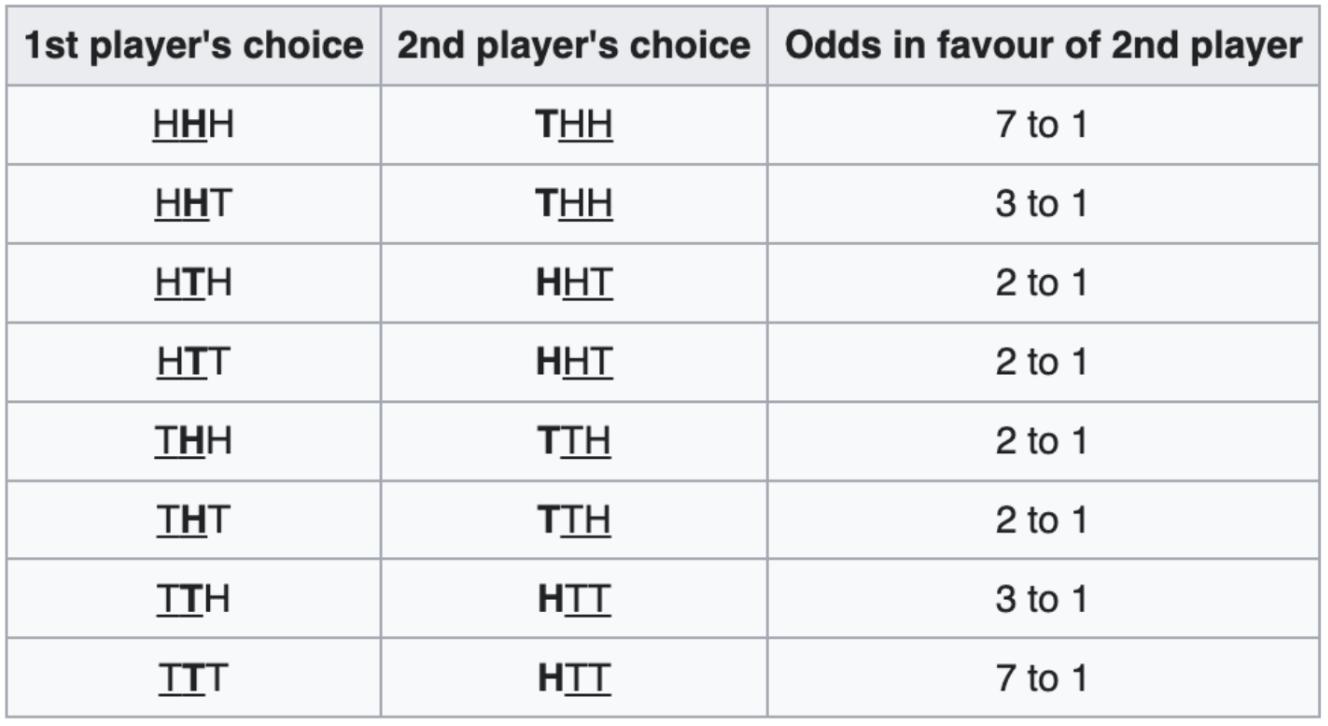
Task: Click THH in the 1st player's column
Action: click(193, 441)
